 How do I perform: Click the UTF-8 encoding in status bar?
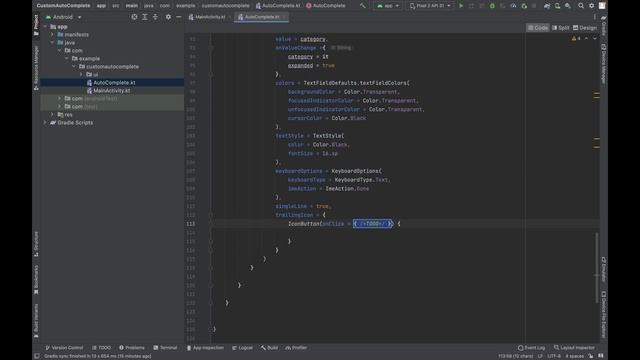click(554, 356)
